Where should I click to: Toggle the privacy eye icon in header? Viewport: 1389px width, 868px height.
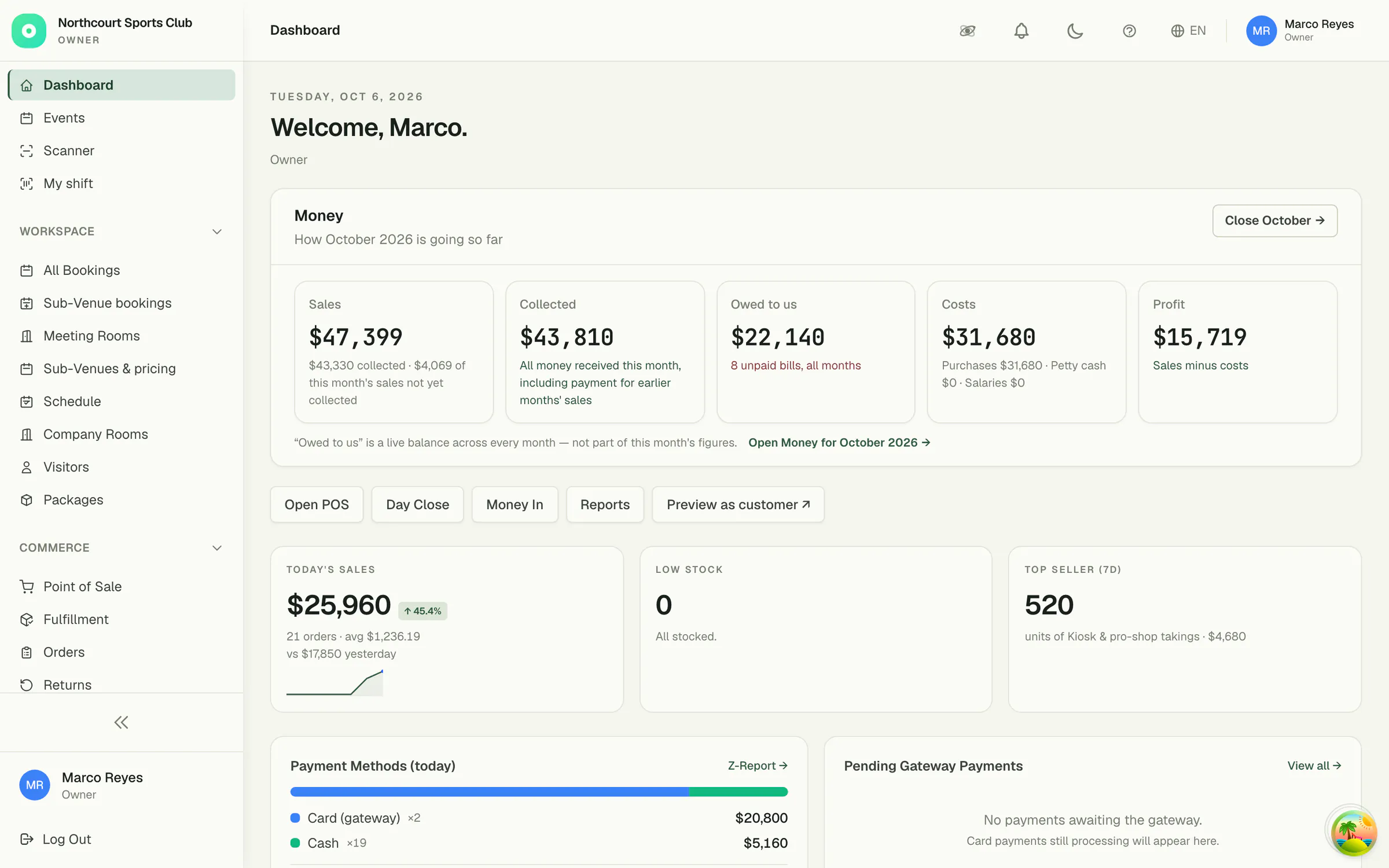click(968, 31)
